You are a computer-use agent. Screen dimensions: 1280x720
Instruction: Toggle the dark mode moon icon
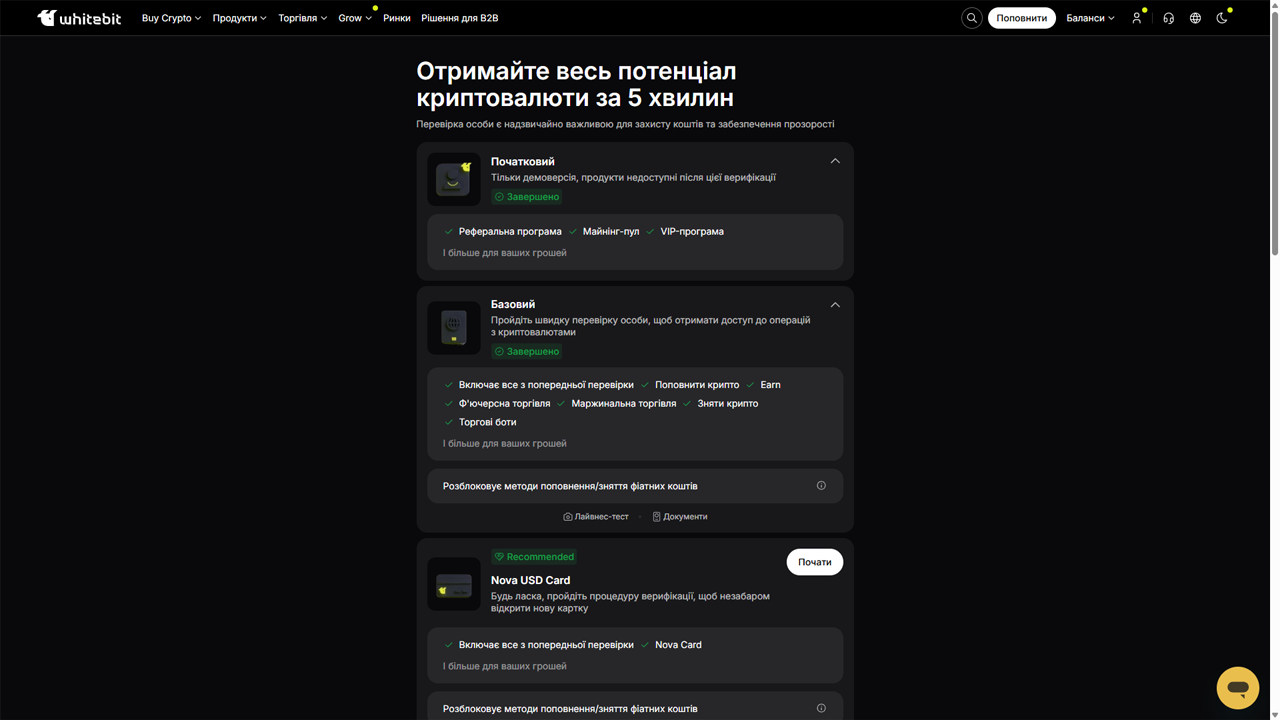[x=1222, y=18]
